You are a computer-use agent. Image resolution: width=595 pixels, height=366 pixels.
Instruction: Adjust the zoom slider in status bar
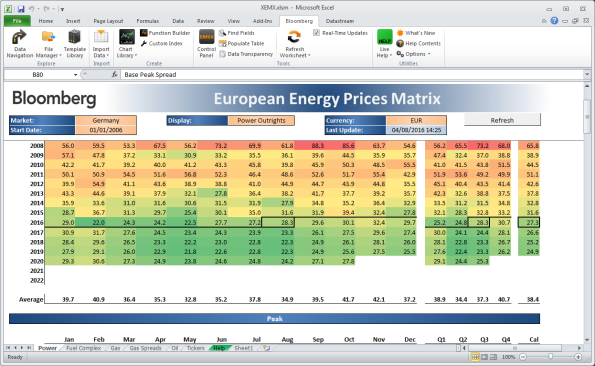point(550,357)
